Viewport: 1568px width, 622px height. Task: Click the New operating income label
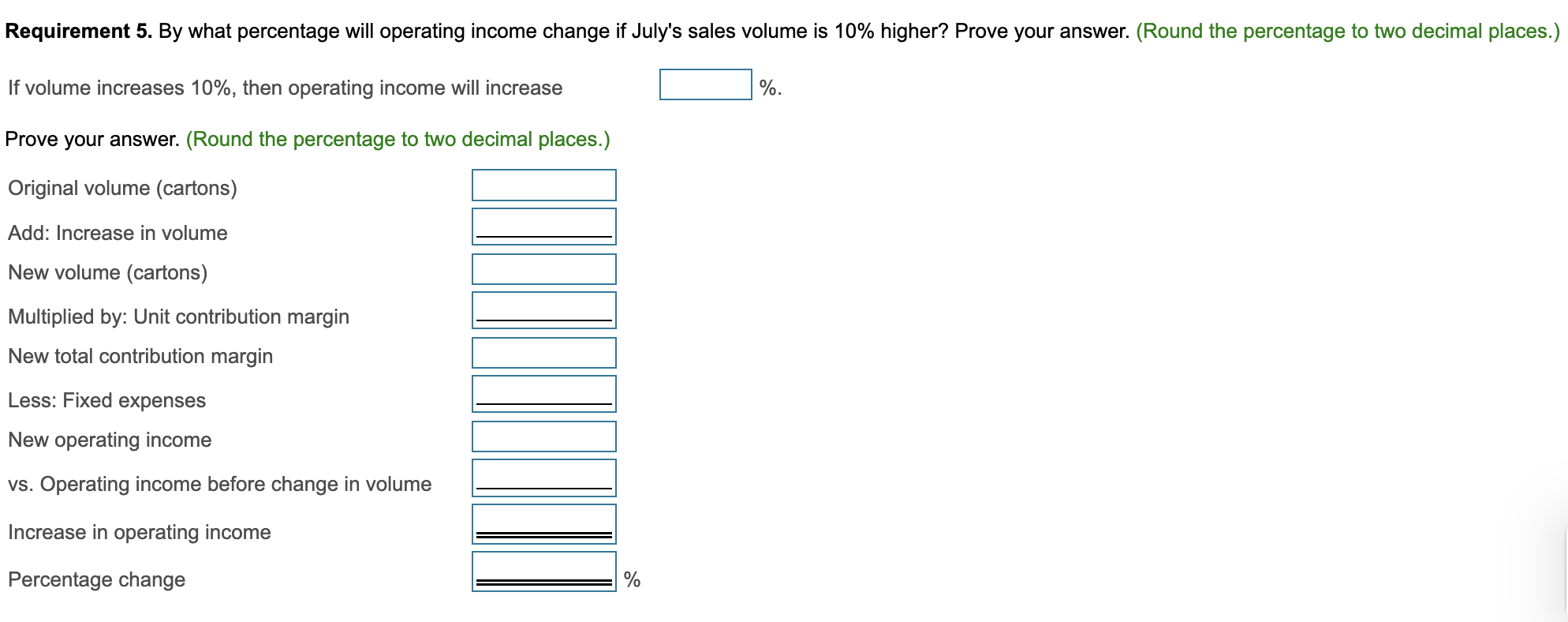coord(109,440)
